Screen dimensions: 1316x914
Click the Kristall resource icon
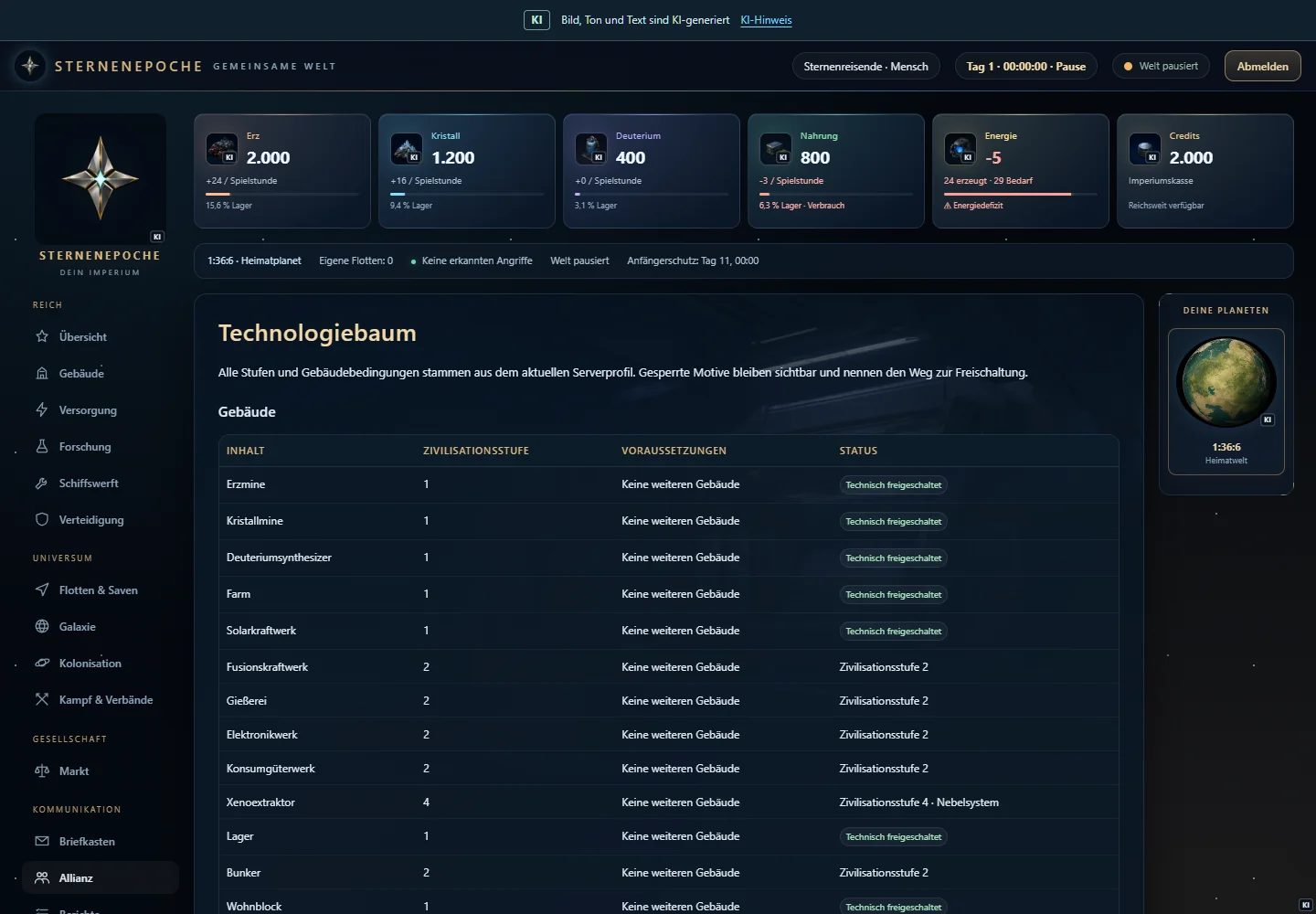pyautogui.click(x=407, y=148)
